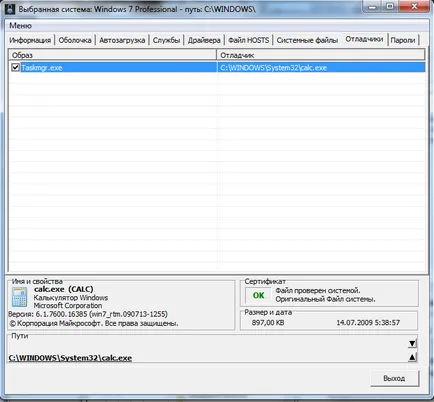Image resolution: width=434 pixels, height=402 pixels.
Task: Uncheck the Taskmgr.exe checkbox
Action: pyautogui.click(x=15, y=67)
